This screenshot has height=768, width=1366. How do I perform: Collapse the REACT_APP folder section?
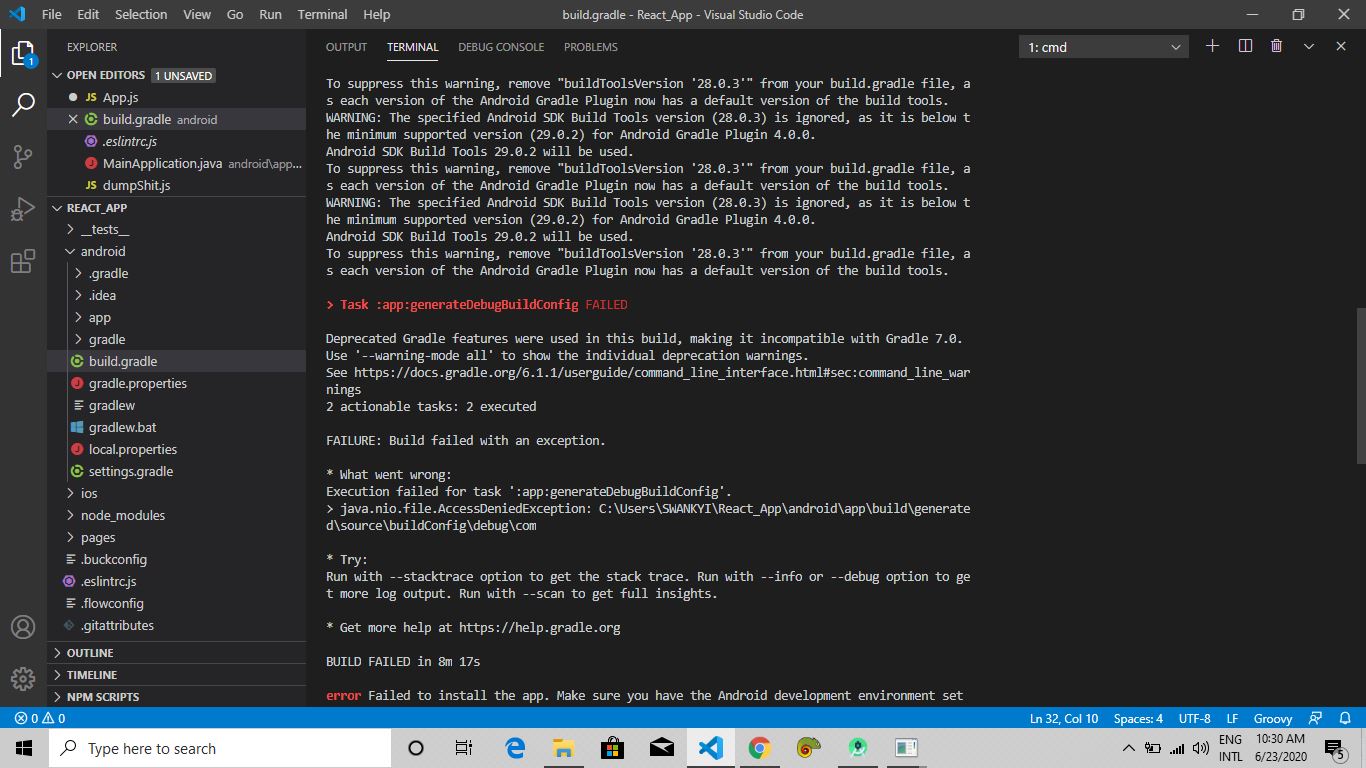click(x=176, y=207)
